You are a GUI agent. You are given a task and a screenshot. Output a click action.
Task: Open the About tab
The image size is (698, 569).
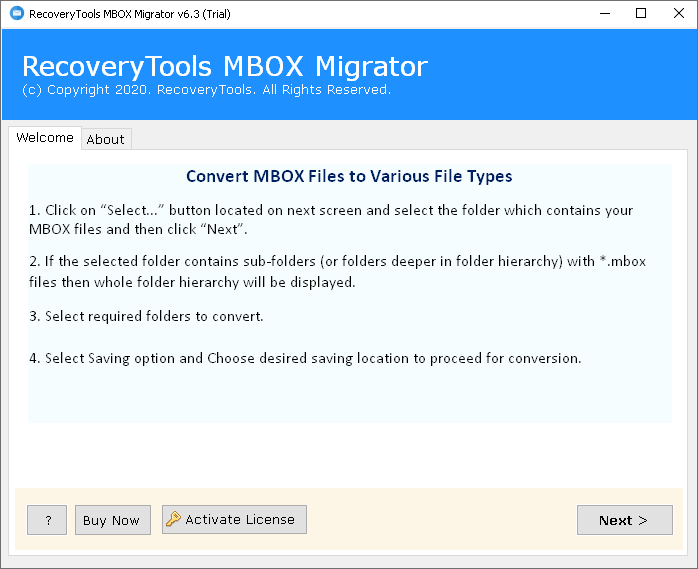click(x=106, y=139)
